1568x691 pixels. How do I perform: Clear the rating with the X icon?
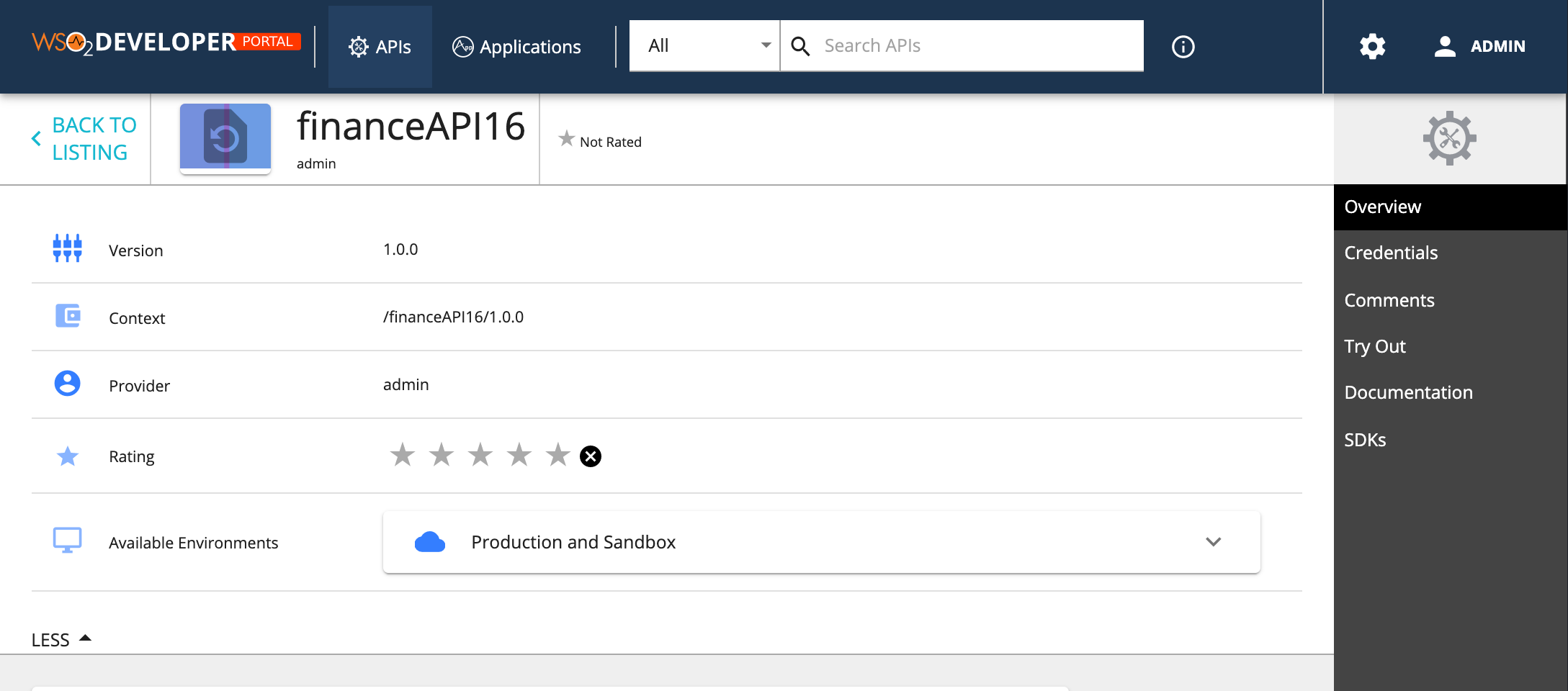tap(591, 456)
